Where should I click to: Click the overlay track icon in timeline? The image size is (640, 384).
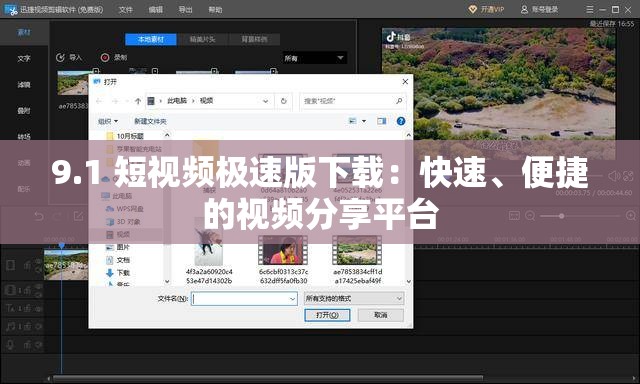coord(10,290)
